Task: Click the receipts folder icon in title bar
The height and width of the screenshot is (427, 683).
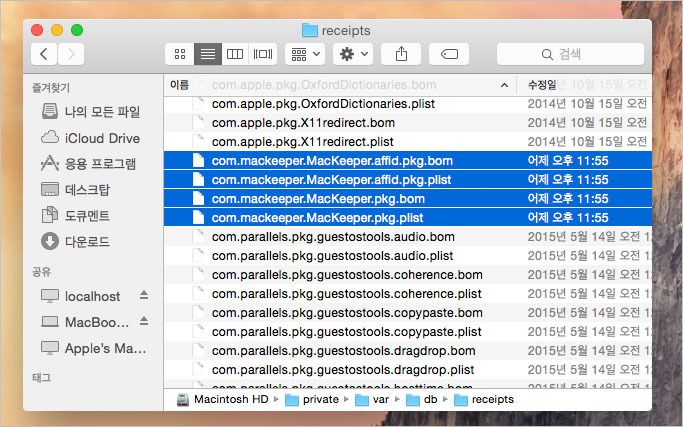Action: click(x=310, y=30)
